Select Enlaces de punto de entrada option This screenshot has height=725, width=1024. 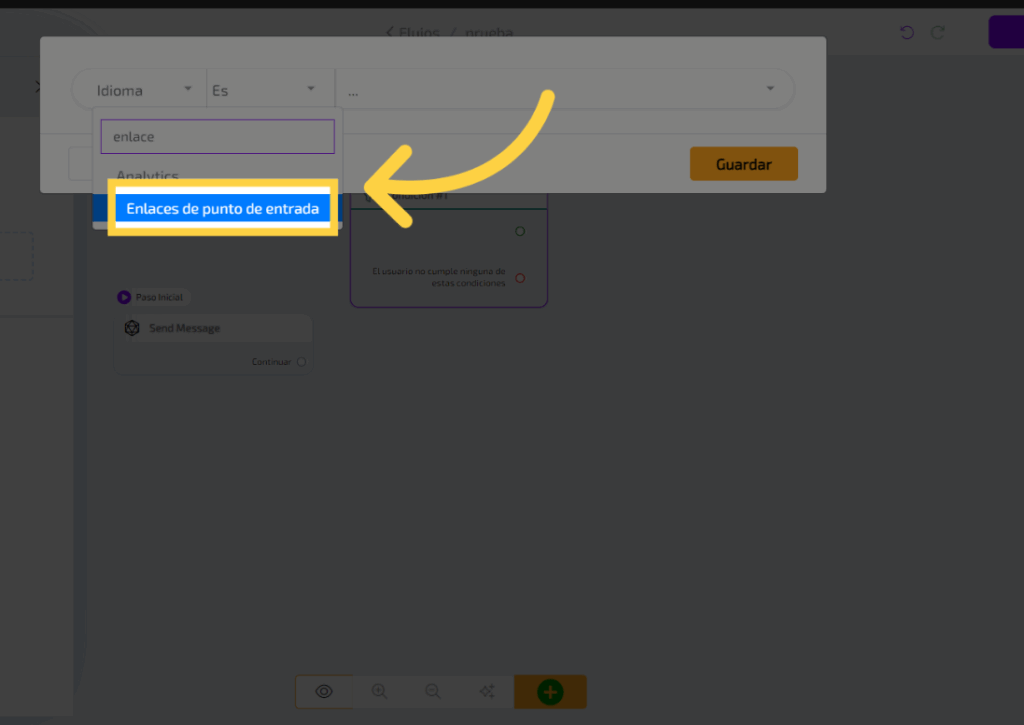point(222,209)
